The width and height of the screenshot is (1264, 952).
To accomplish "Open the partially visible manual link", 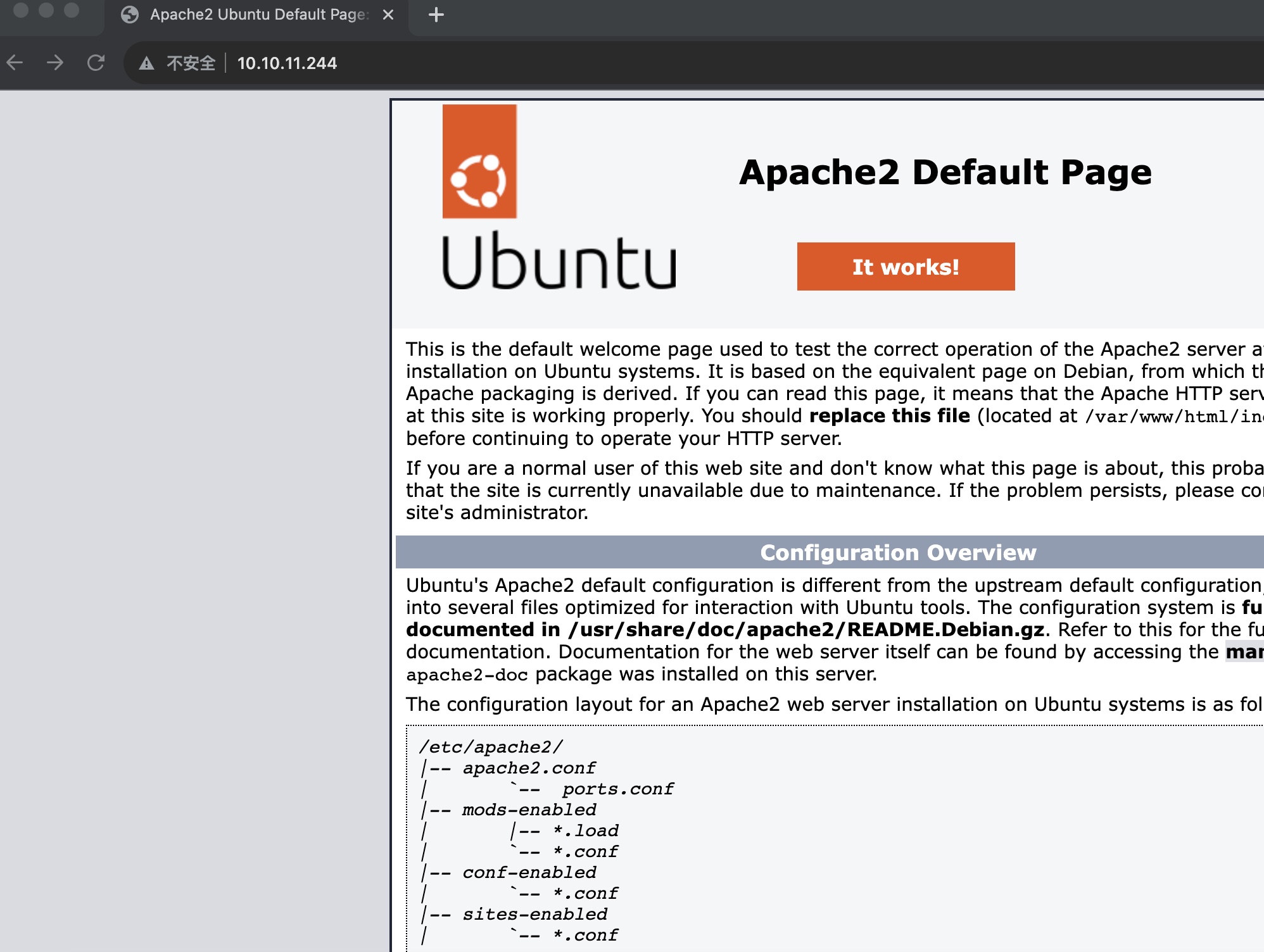I will [x=1244, y=651].
